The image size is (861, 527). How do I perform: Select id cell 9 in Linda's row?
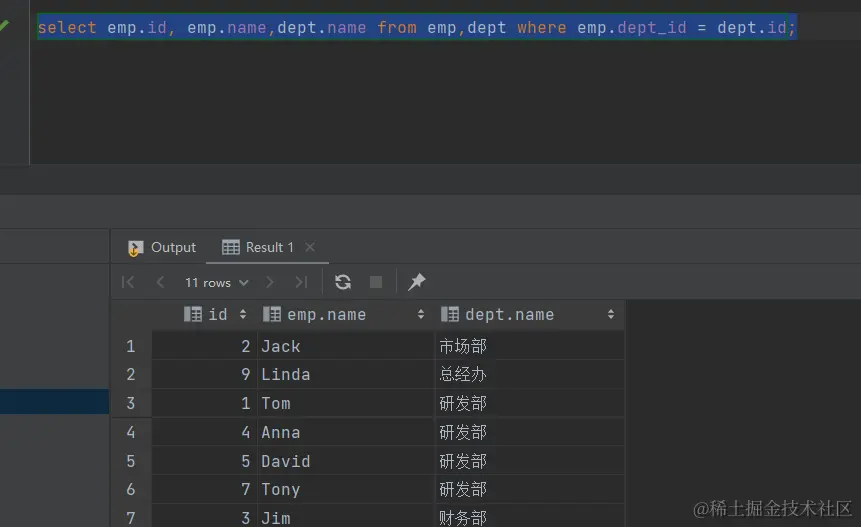coord(205,374)
